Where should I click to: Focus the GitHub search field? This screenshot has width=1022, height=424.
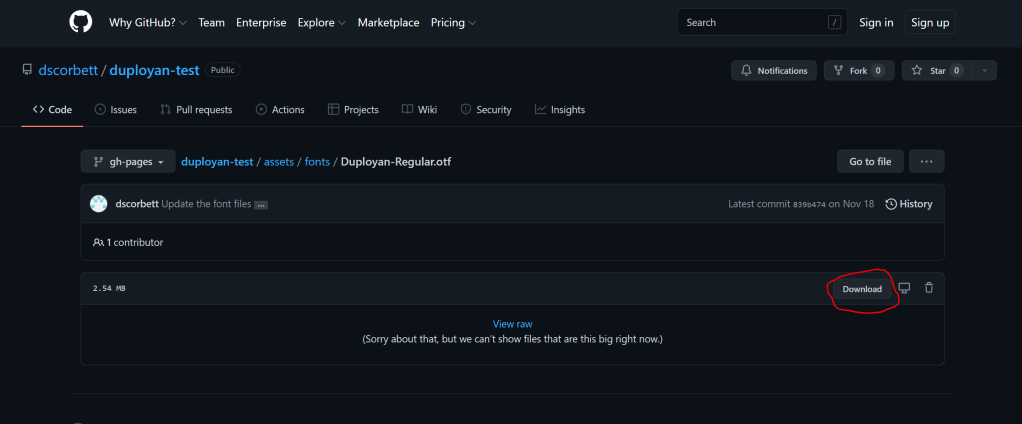pos(753,22)
